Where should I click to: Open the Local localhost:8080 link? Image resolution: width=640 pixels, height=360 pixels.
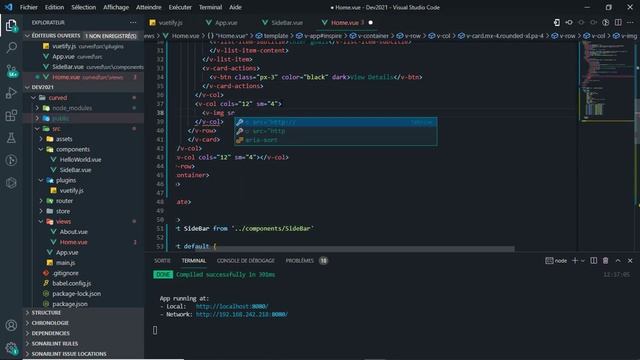(232, 306)
